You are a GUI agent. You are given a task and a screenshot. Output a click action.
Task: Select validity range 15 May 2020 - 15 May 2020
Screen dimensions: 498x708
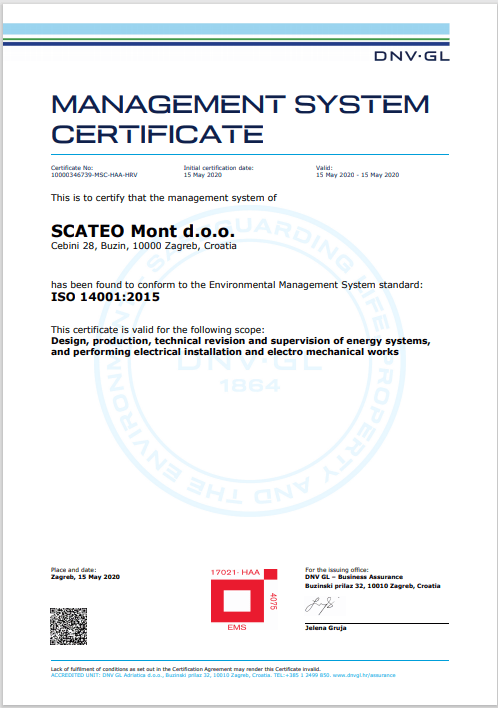point(358,175)
